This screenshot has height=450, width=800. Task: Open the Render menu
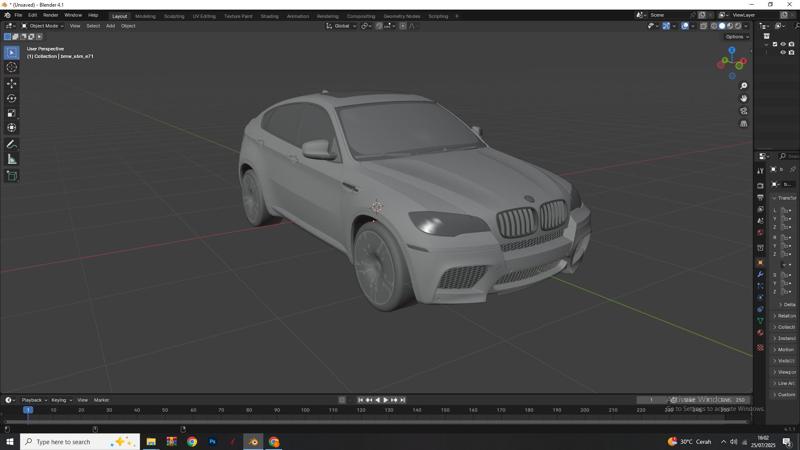click(x=51, y=15)
